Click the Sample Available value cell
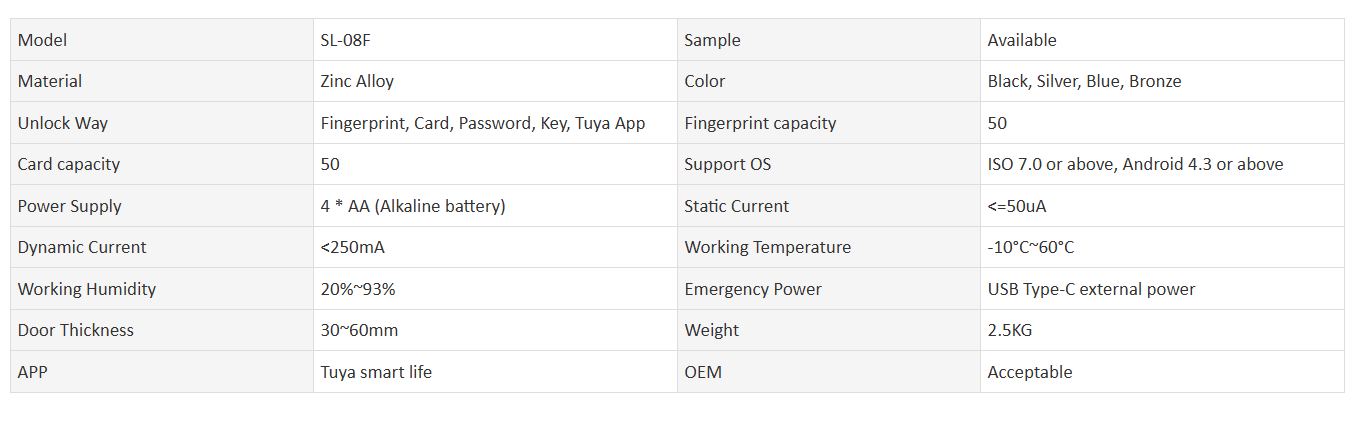1354x425 pixels. (1162, 40)
